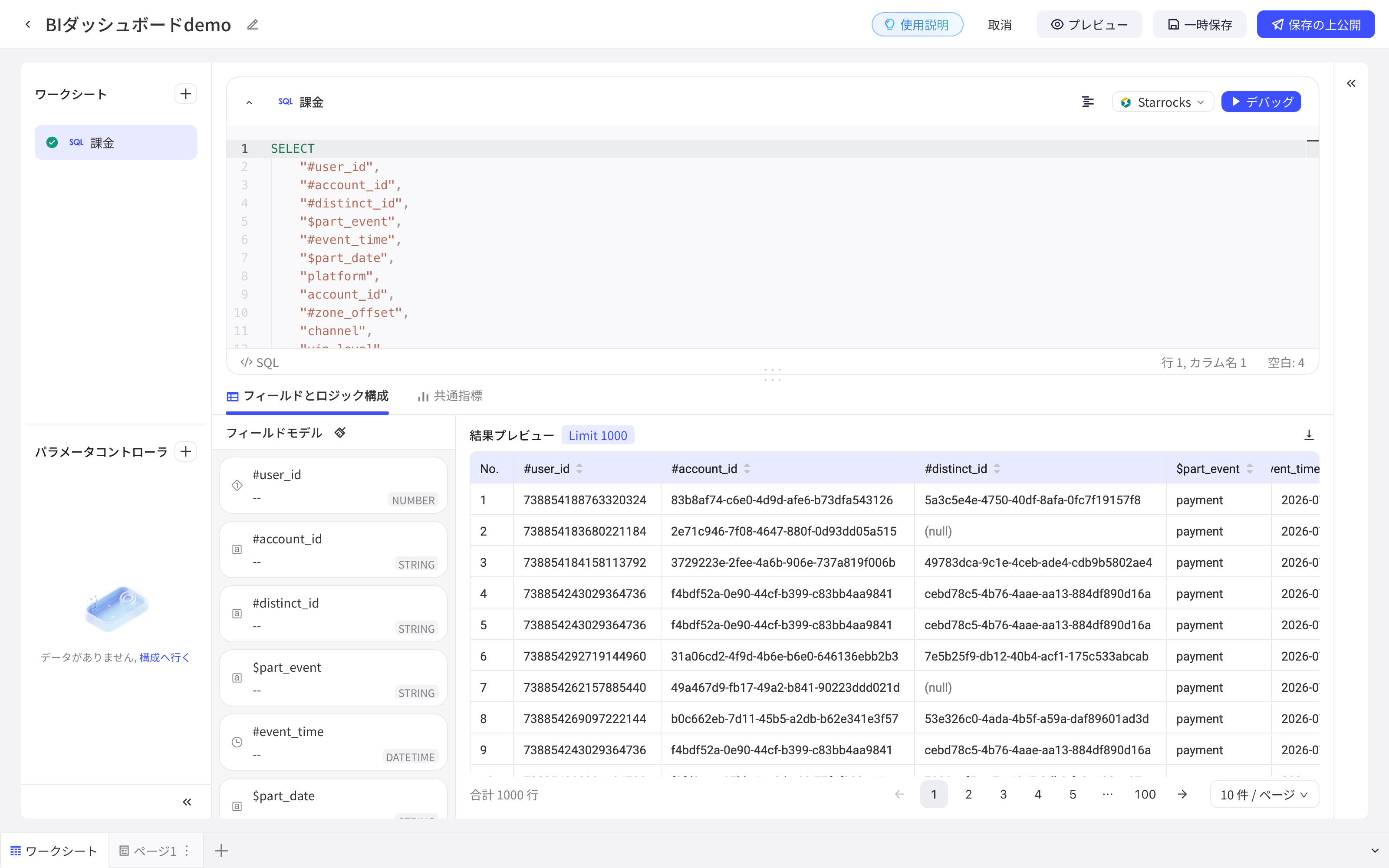
Task: Go back using the header back arrow
Action: tap(27, 25)
